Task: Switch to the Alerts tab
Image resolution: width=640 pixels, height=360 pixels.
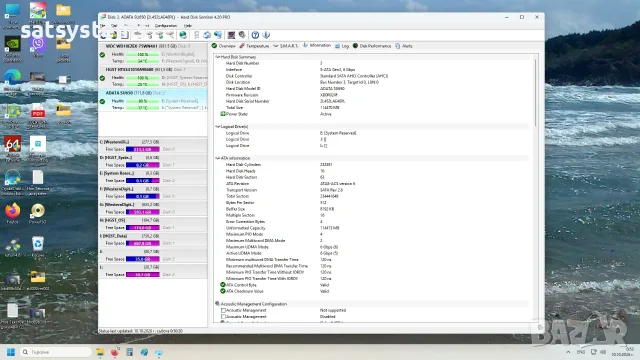Action: (x=404, y=46)
